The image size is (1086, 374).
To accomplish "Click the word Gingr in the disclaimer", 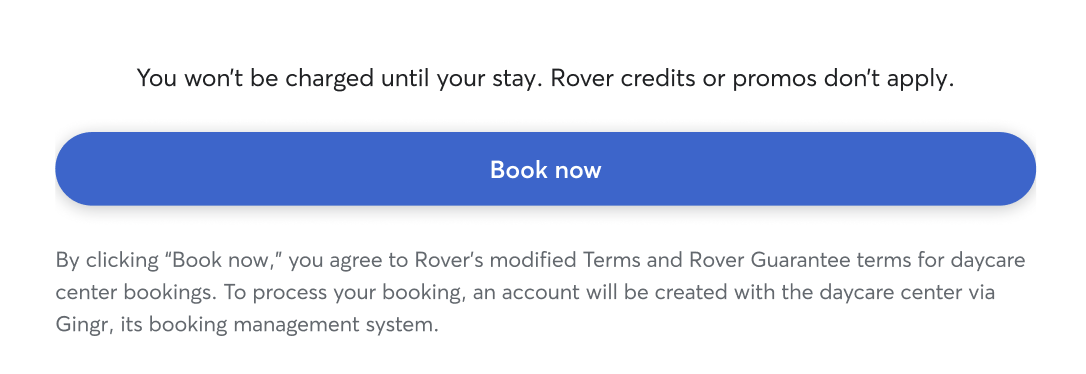I will point(84,325).
